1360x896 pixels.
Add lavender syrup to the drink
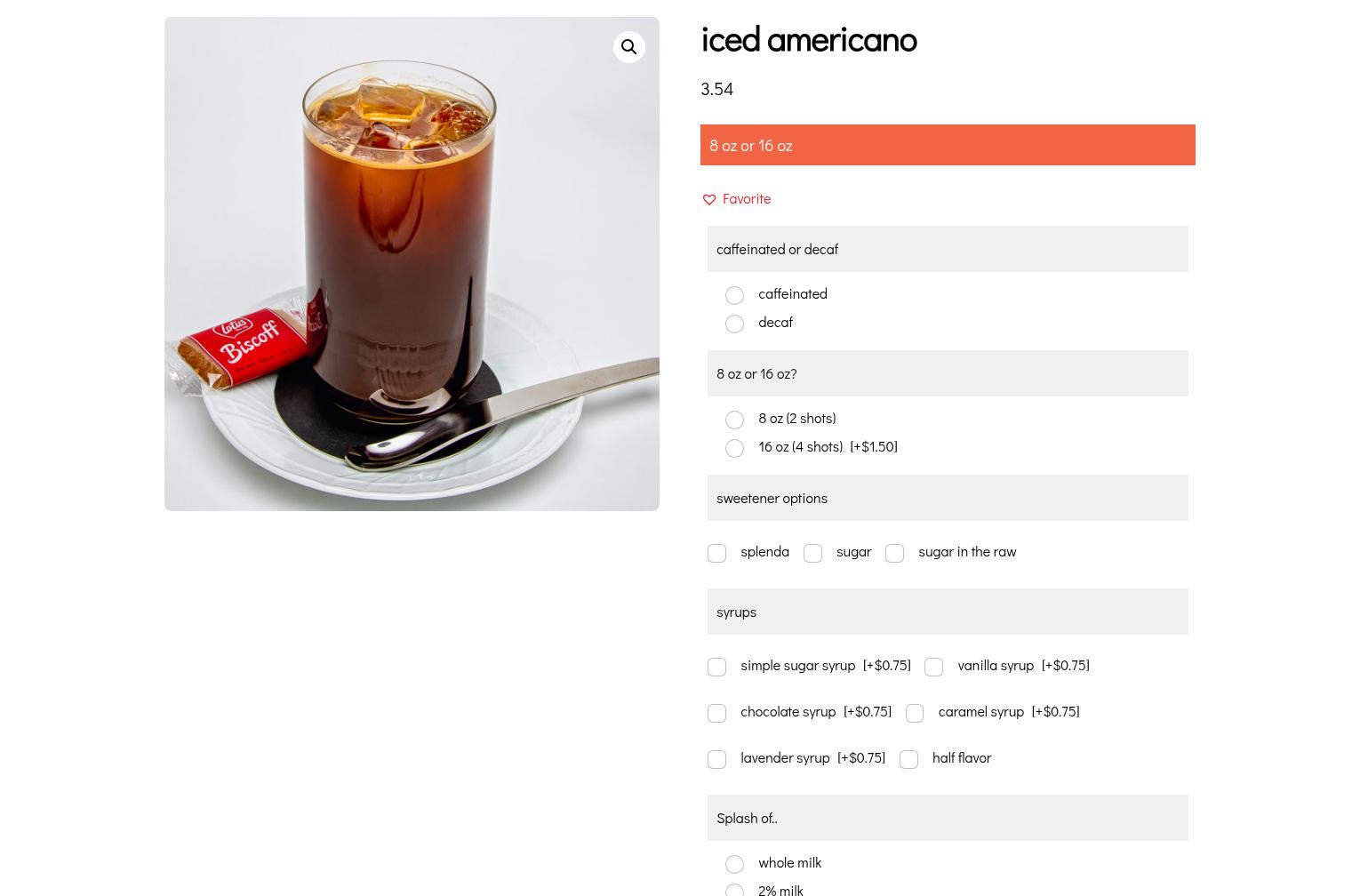point(716,759)
